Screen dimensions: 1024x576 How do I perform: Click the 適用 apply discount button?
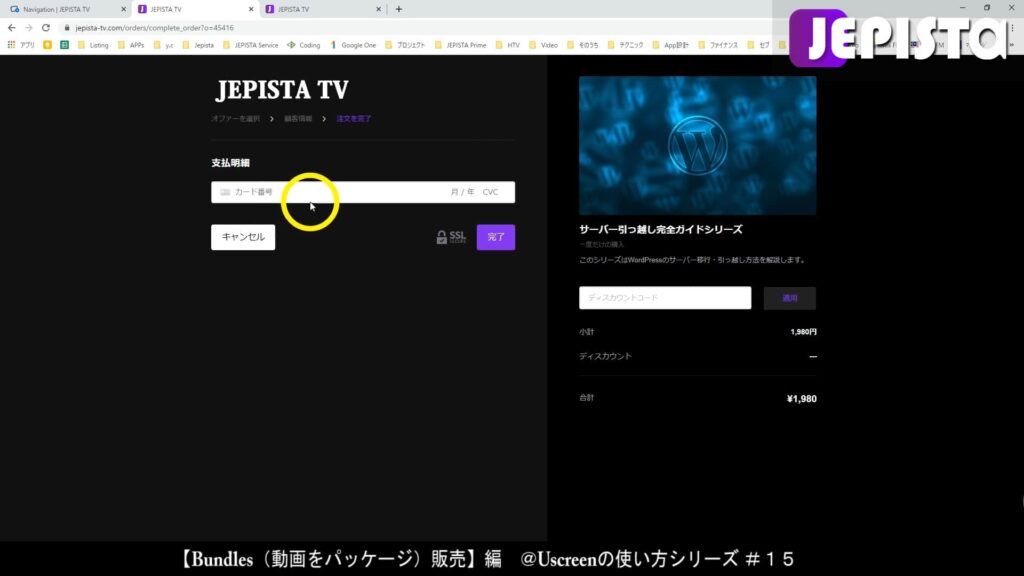[790, 298]
